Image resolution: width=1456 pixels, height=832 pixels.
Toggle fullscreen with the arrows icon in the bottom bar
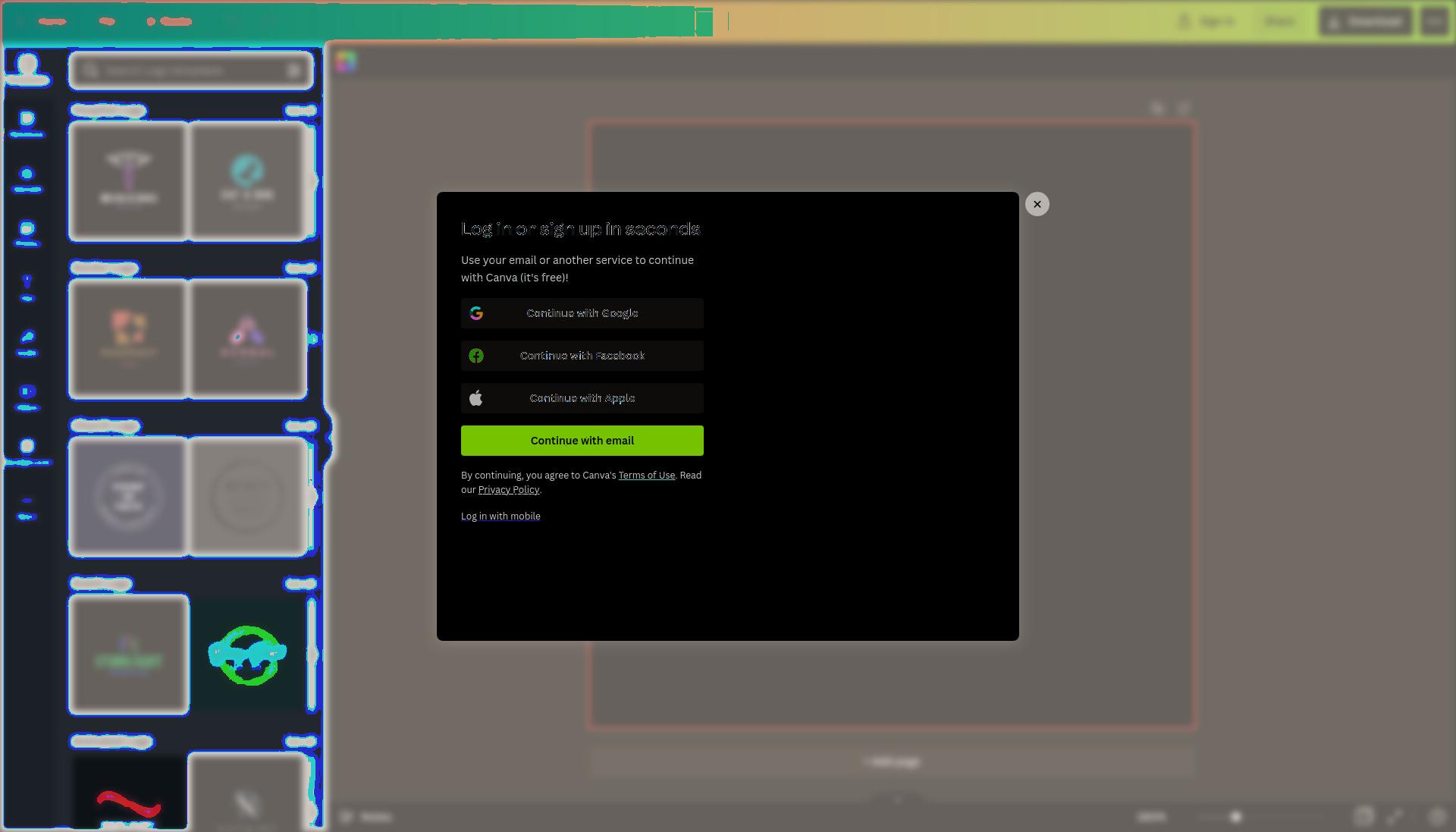click(1395, 817)
